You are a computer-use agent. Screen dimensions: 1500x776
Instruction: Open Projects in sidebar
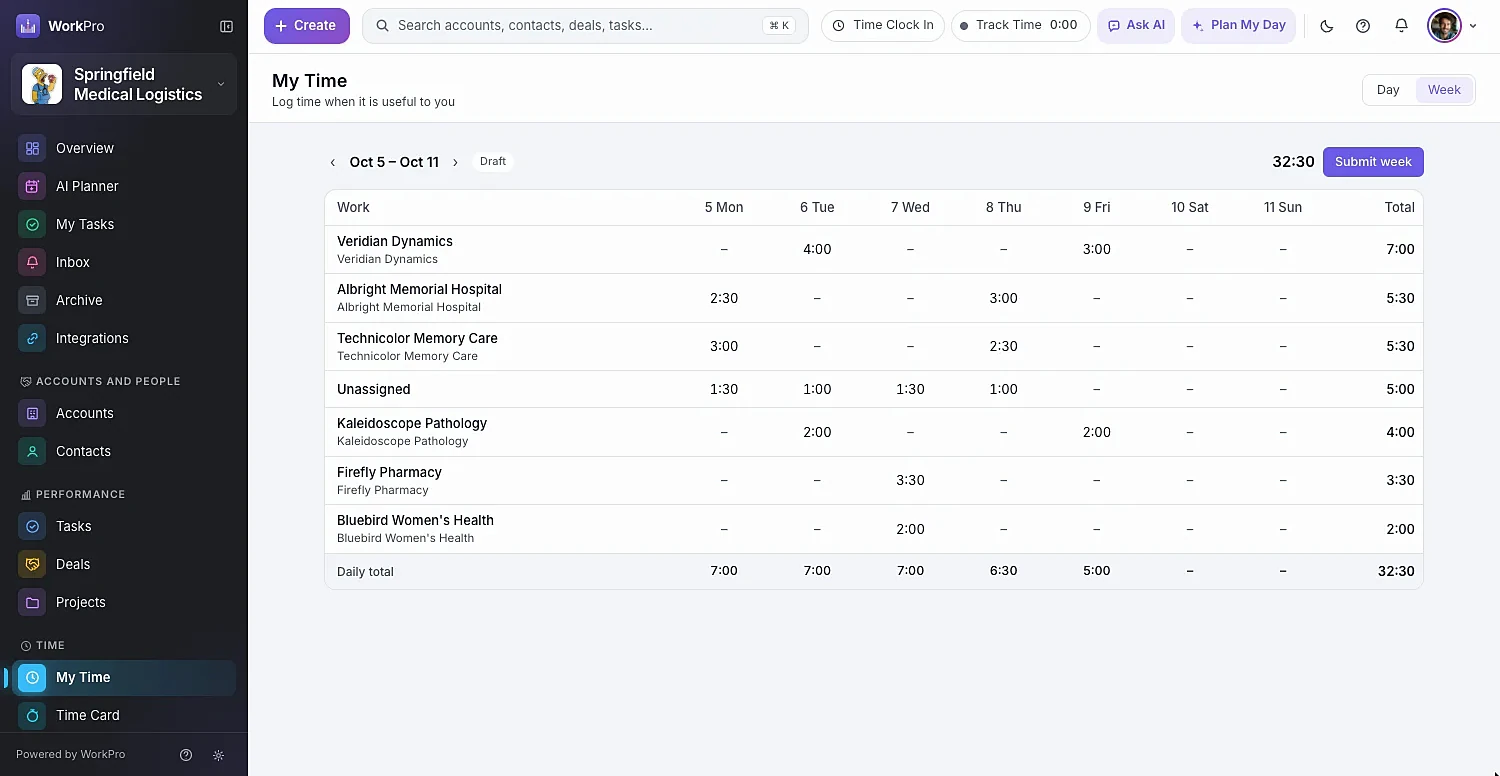click(x=125, y=602)
